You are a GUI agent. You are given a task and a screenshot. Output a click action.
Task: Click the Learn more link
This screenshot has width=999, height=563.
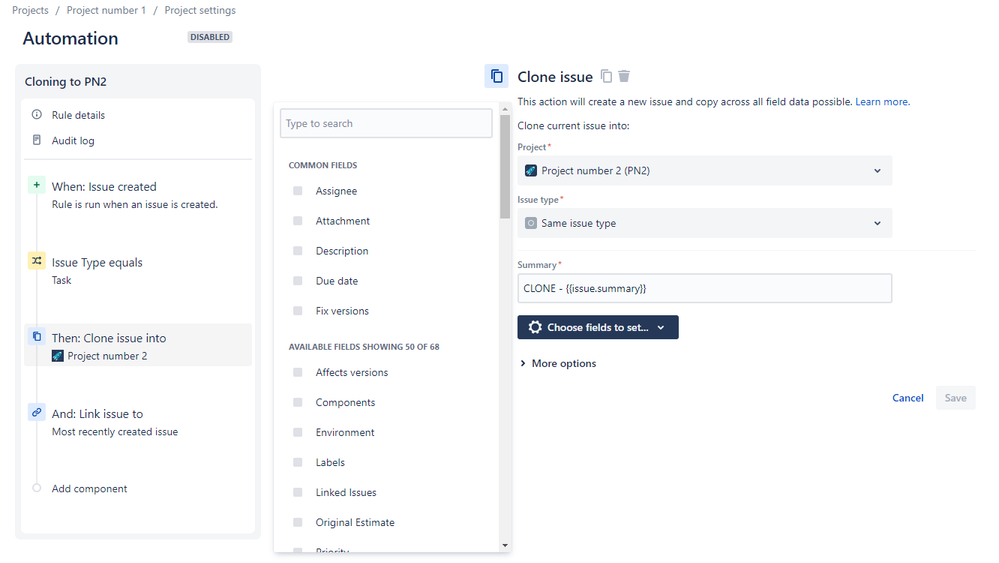click(882, 102)
